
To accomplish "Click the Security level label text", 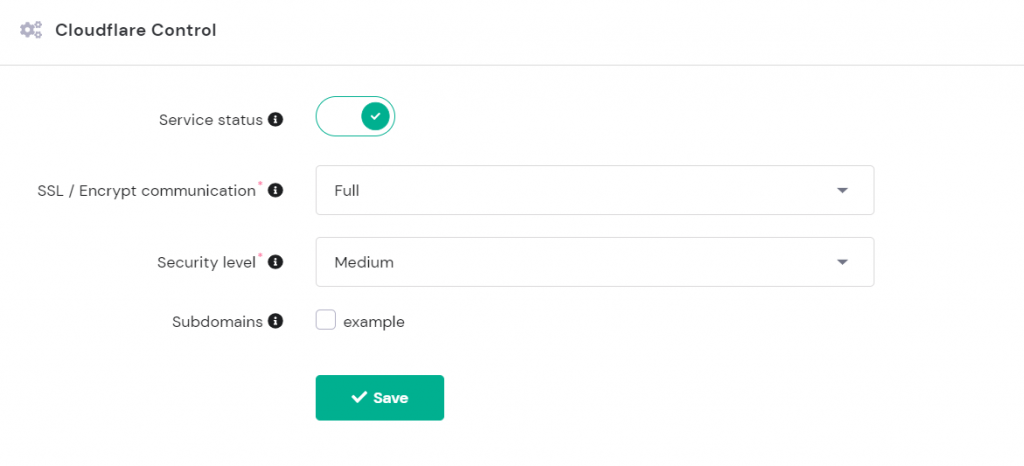I will tap(206, 262).
